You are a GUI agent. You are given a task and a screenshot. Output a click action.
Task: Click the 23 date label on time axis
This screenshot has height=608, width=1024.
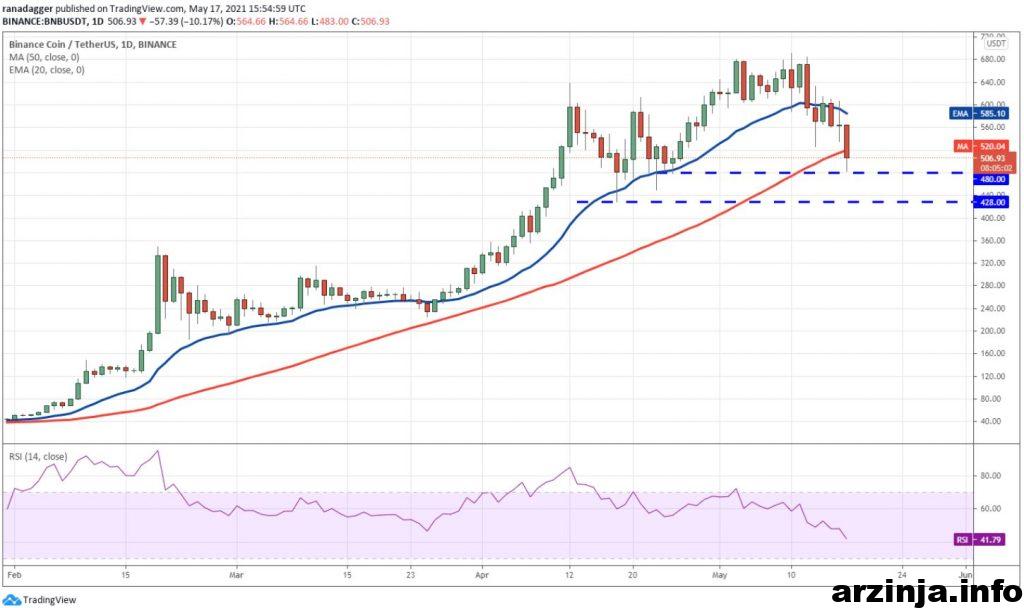[410, 575]
